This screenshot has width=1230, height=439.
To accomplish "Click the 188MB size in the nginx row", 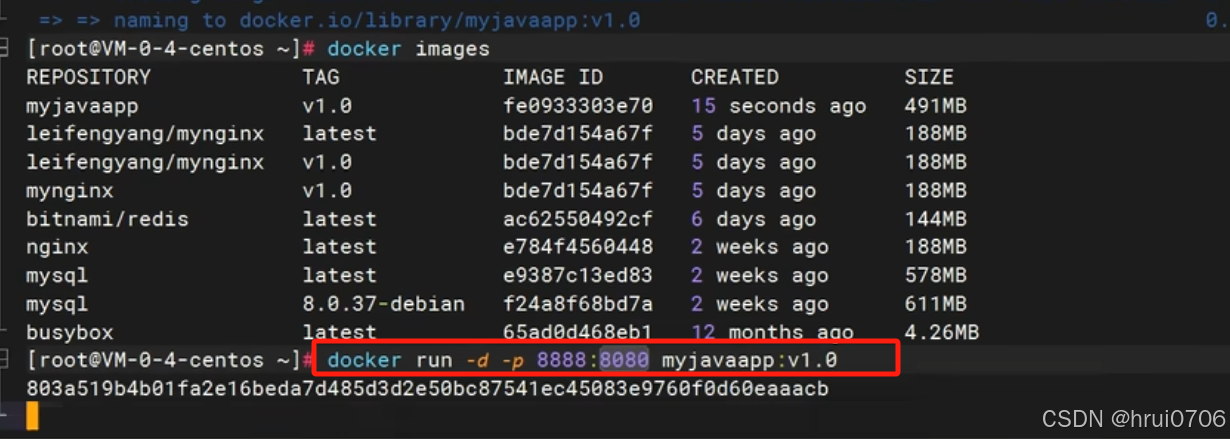I will coord(936,247).
